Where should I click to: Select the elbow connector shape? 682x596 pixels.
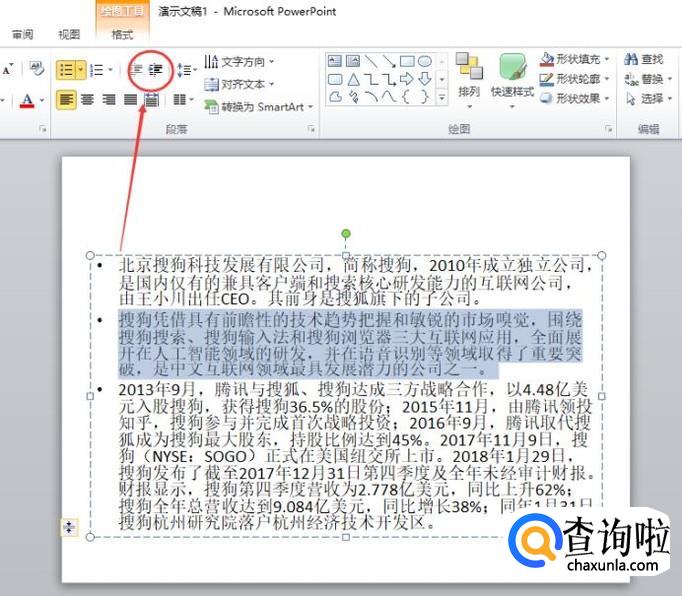(x=371, y=79)
